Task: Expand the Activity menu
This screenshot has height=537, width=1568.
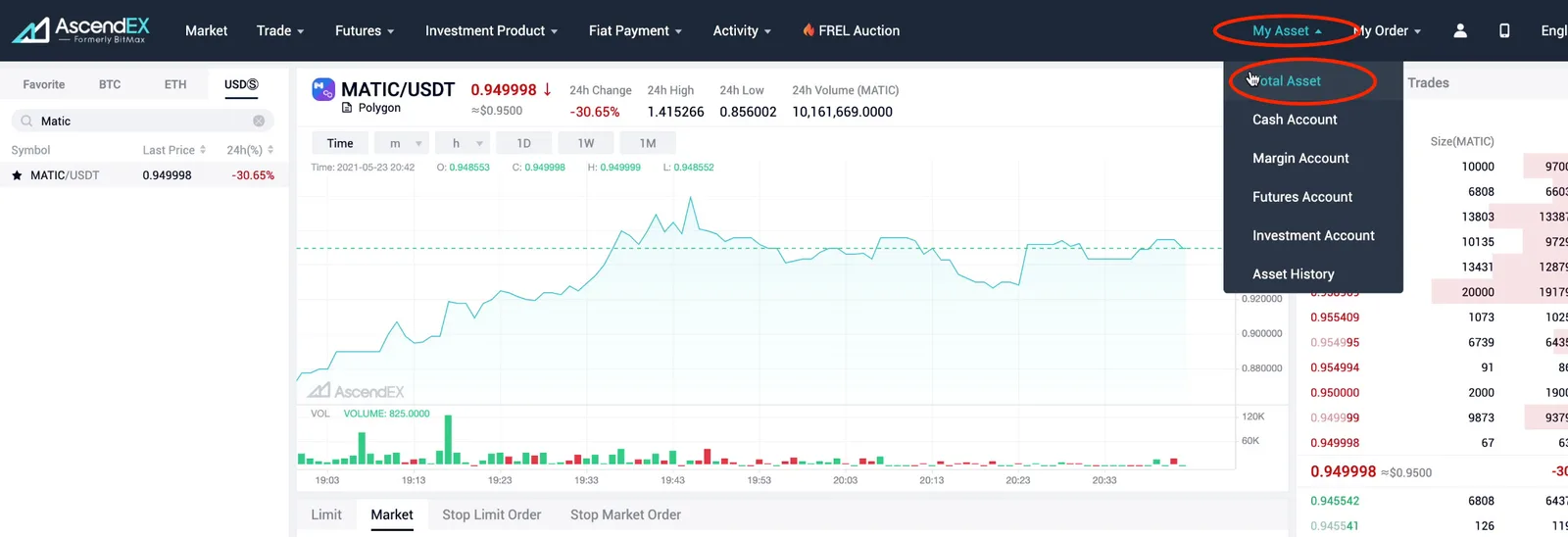Action: [742, 30]
